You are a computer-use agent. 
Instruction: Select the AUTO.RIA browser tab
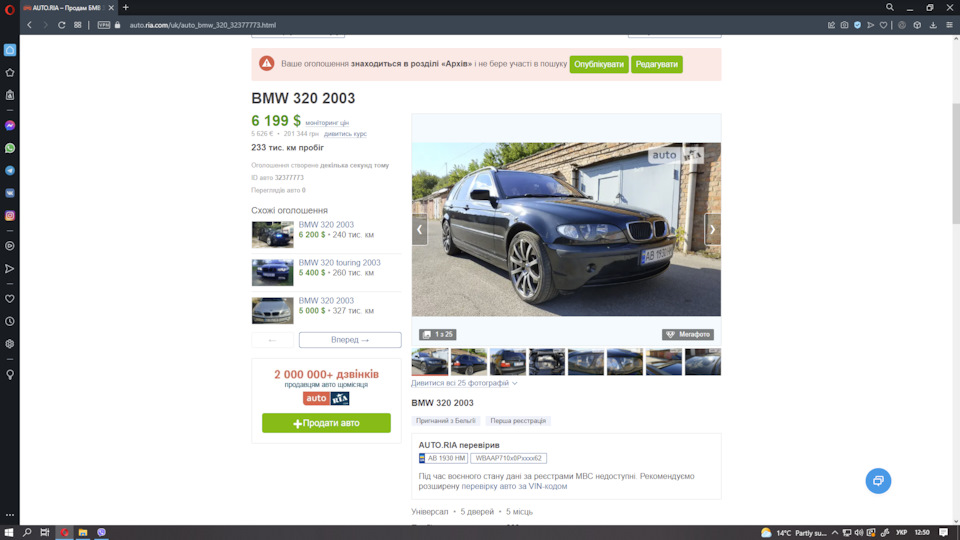[69, 8]
